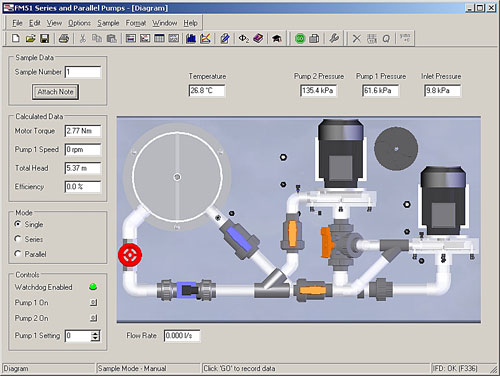Click the last greyed toolbar icon
The width and height of the screenshot is (500, 376).
[405, 38]
